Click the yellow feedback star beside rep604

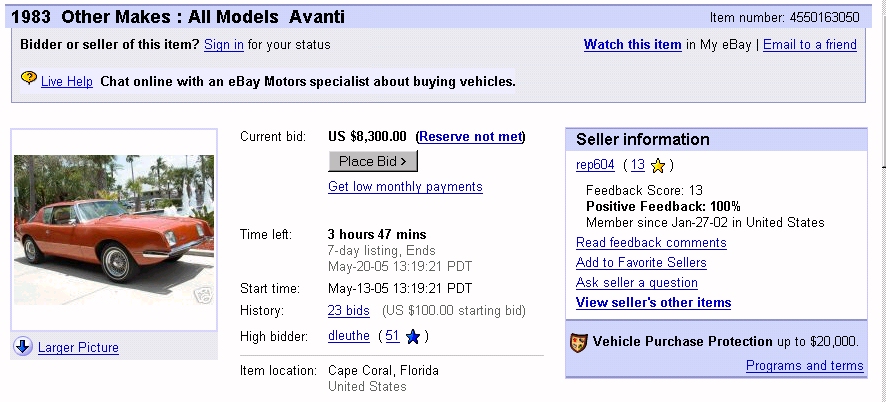657,166
